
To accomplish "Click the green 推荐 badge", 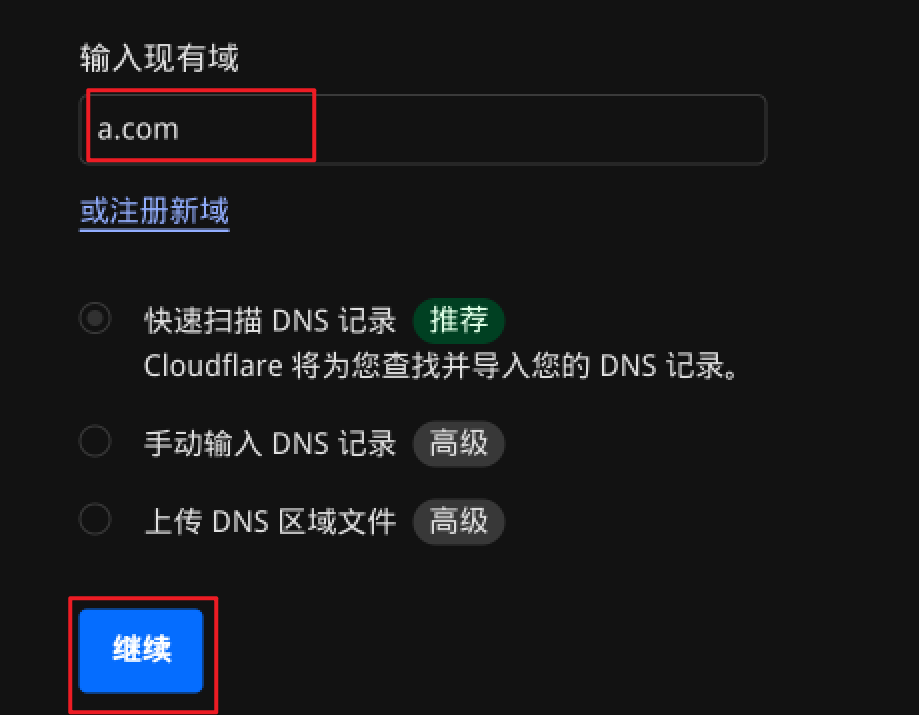I will pyautogui.click(x=458, y=321).
